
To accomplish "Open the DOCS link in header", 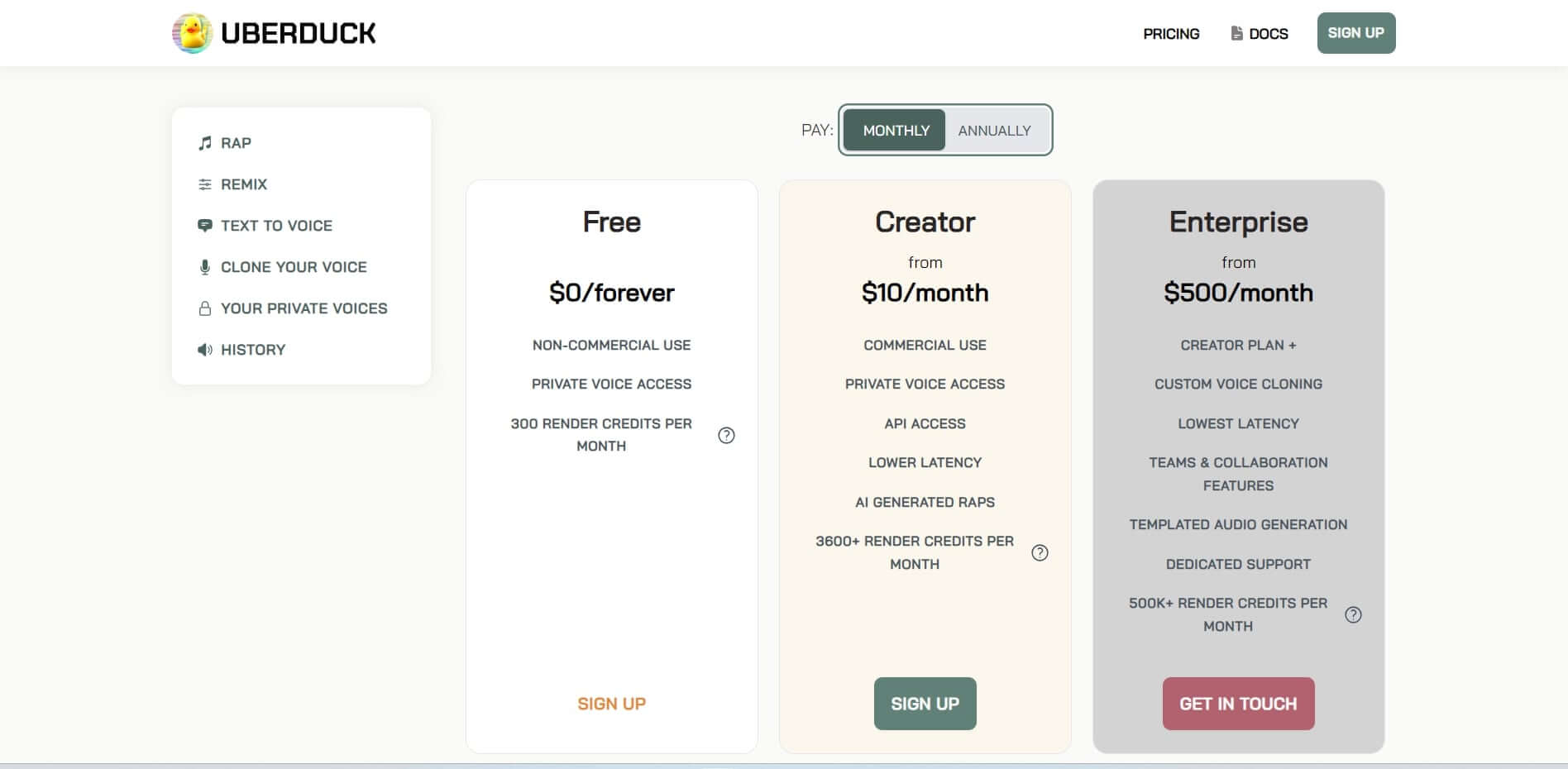I will coord(1269,34).
